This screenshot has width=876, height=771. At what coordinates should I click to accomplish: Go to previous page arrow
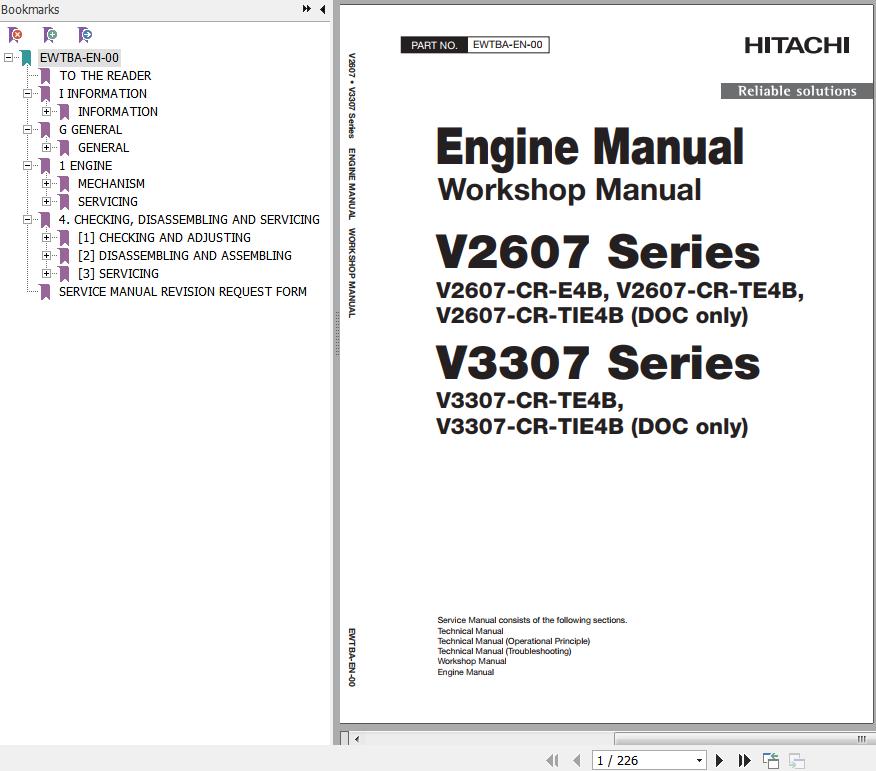[577, 760]
